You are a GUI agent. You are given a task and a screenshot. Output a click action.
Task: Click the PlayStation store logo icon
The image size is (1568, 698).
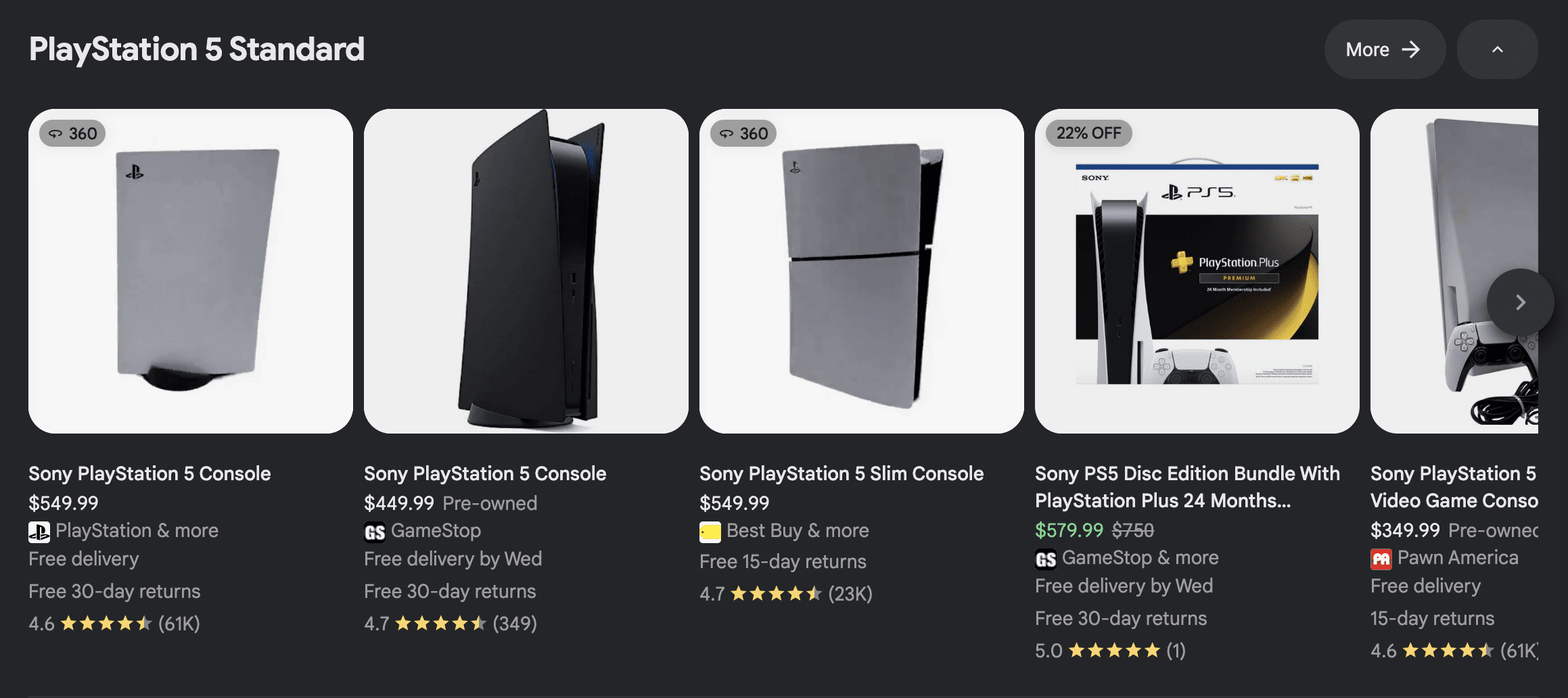39,532
